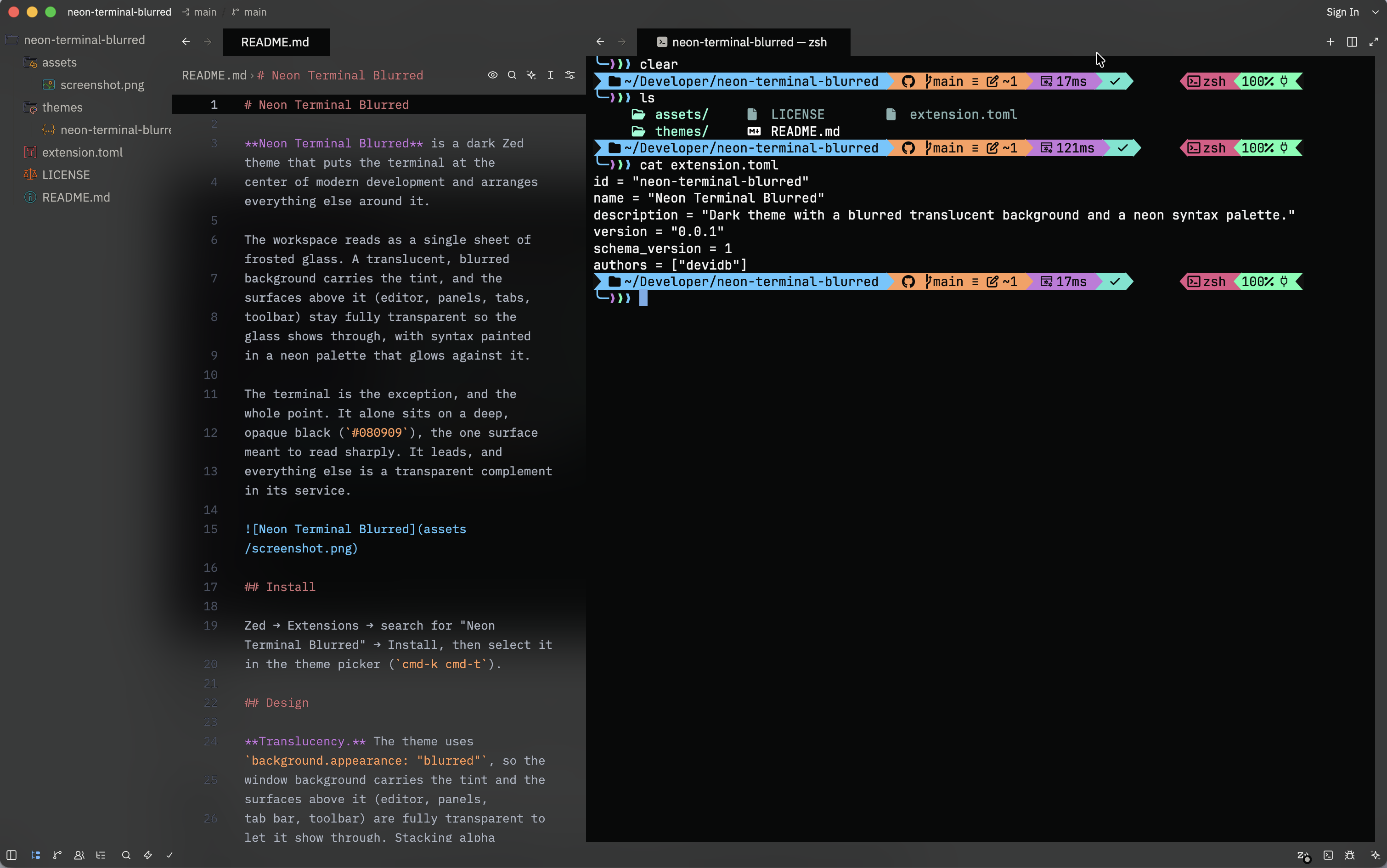Go forward in README.md editor pane
1387x868 pixels.
click(208, 41)
